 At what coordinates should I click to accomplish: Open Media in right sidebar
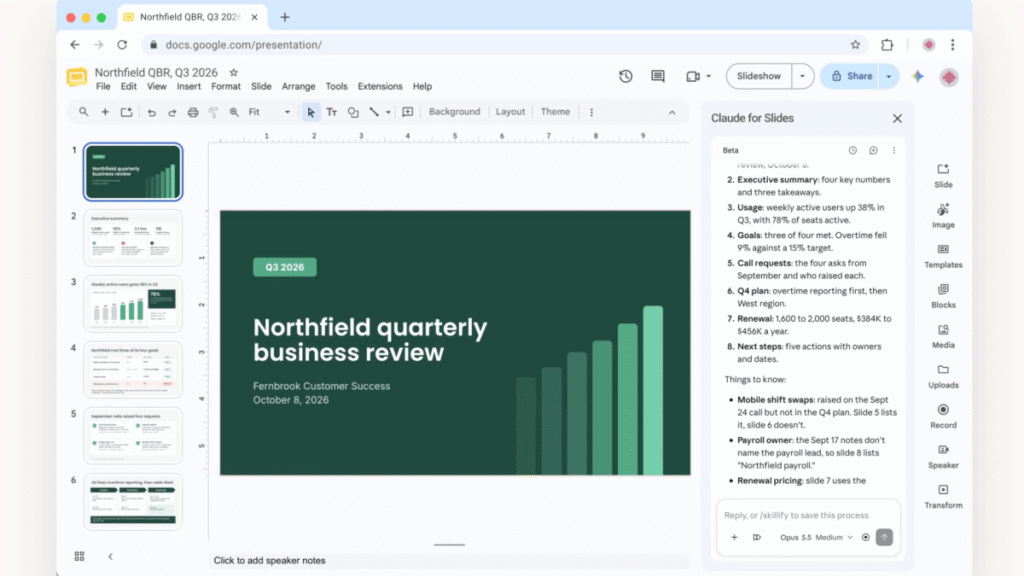pyautogui.click(x=943, y=336)
